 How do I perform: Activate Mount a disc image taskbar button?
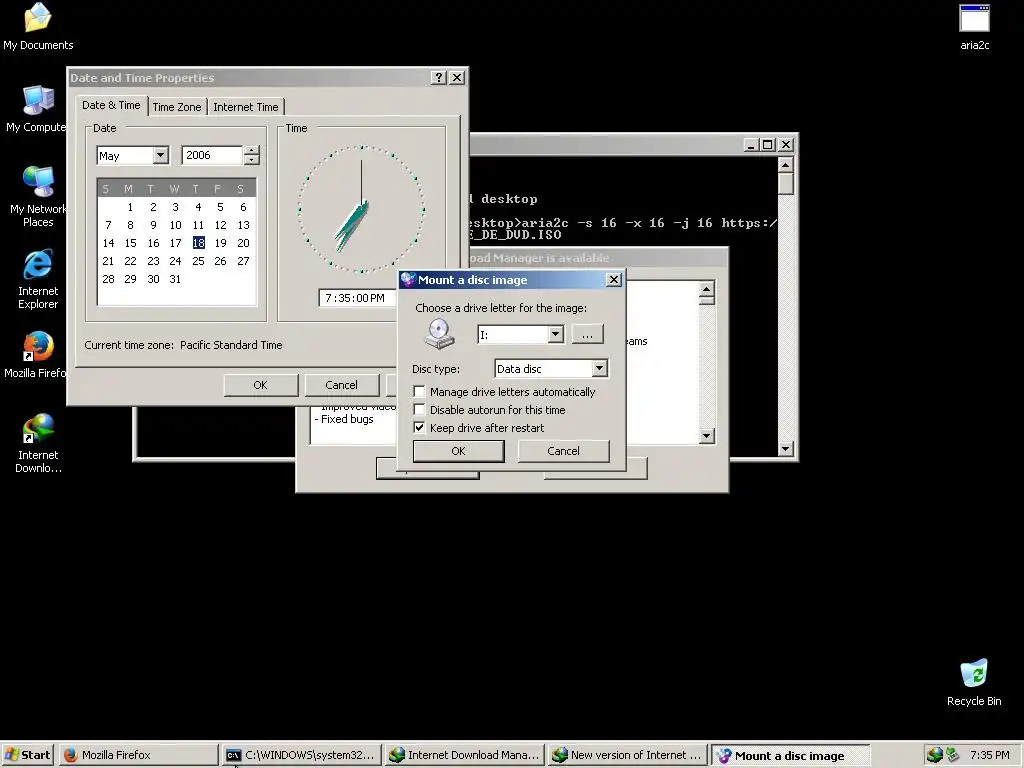pyautogui.click(x=790, y=755)
